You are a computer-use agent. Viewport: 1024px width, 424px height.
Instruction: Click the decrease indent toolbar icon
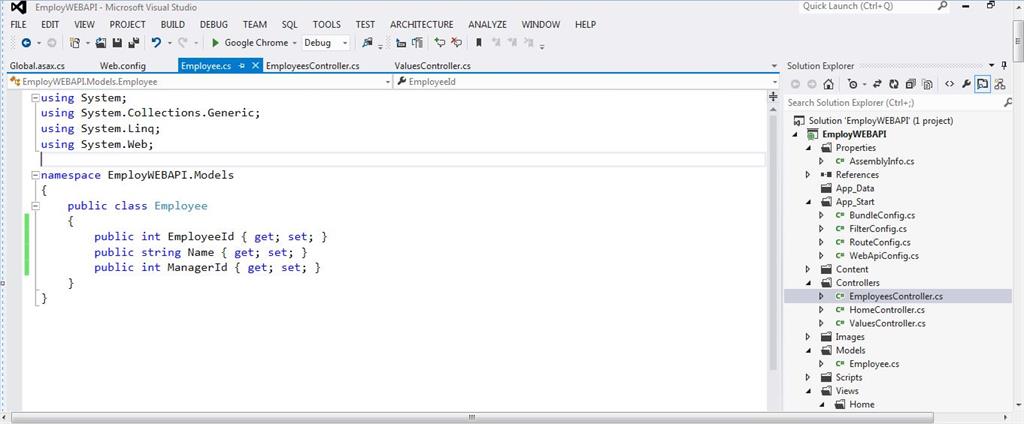(401, 42)
